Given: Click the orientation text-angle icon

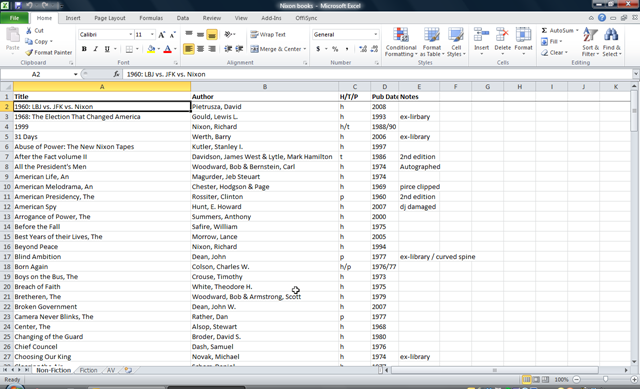Looking at the screenshot, I should 228,35.
